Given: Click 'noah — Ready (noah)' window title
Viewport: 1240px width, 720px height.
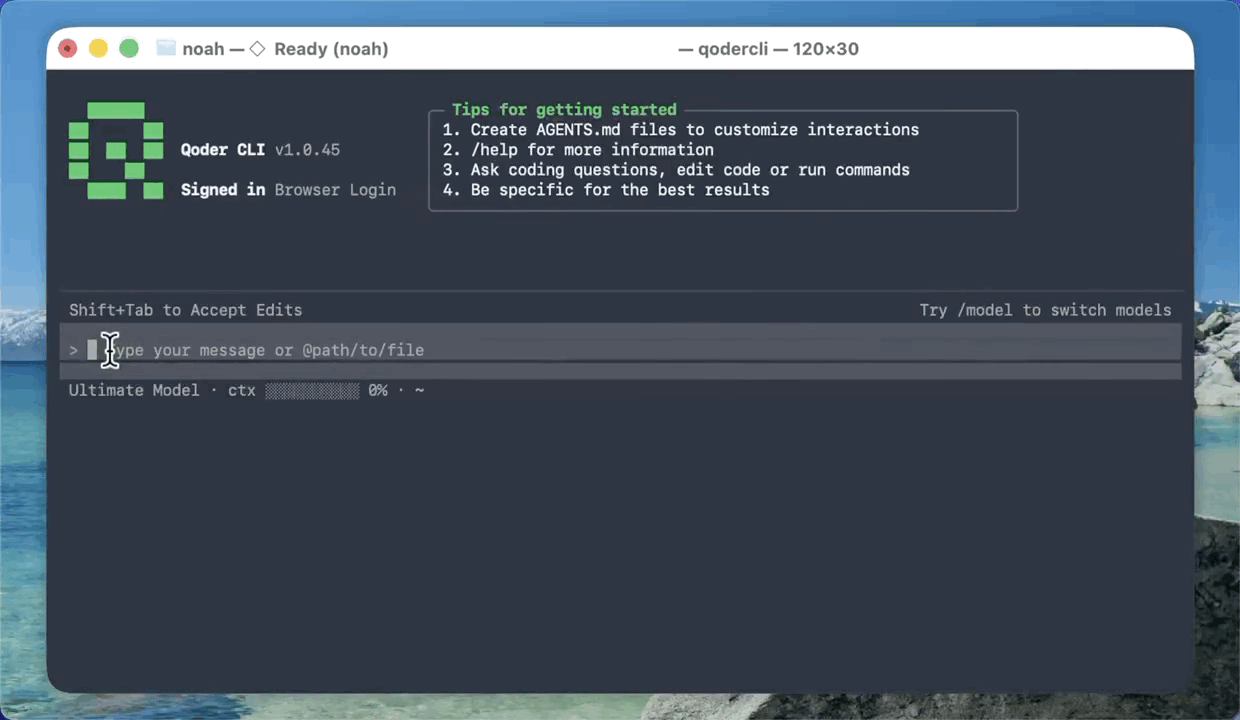Looking at the screenshot, I should pos(285,49).
